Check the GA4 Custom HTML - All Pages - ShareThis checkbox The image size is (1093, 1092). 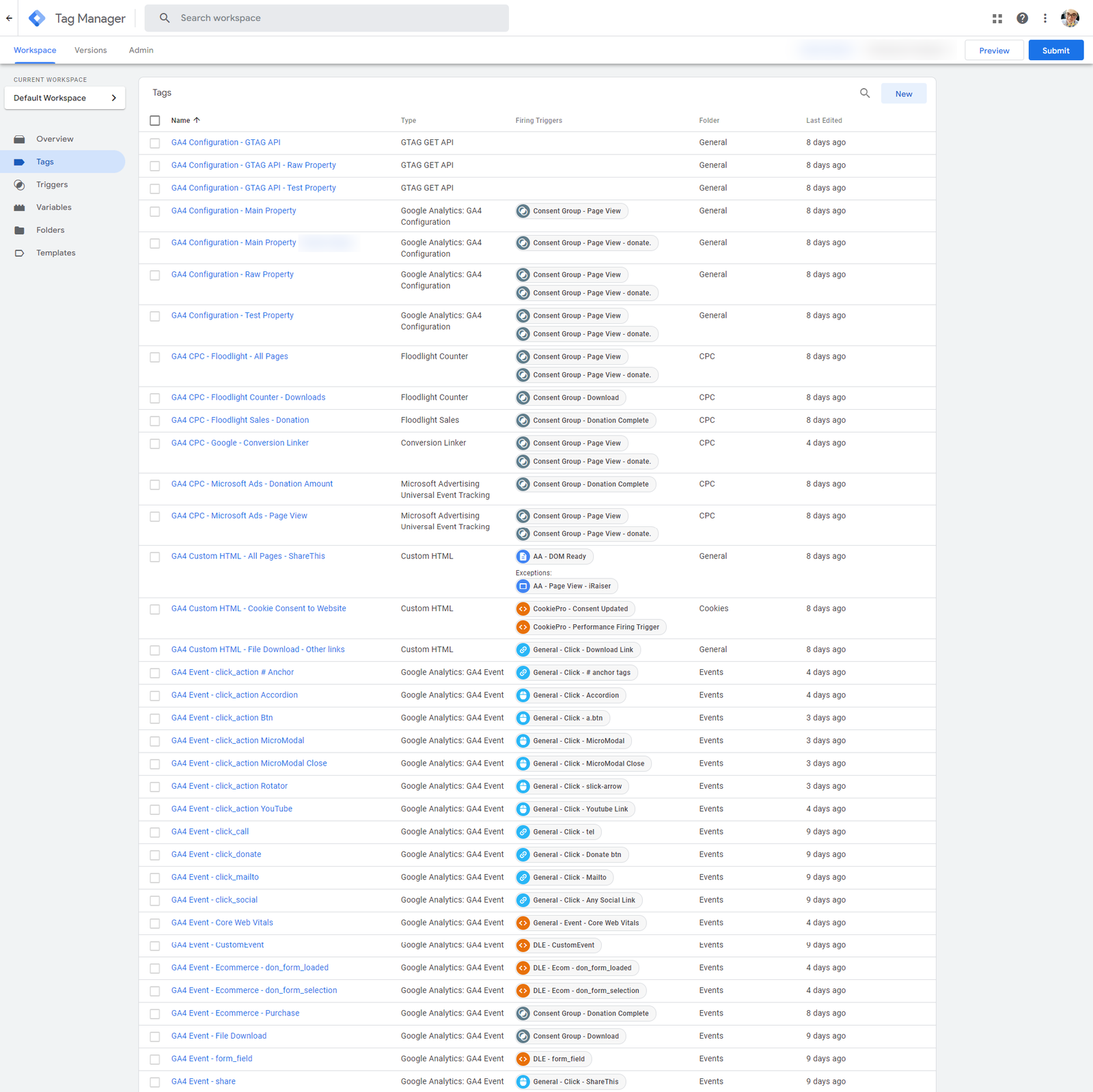[x=155, y=557]
